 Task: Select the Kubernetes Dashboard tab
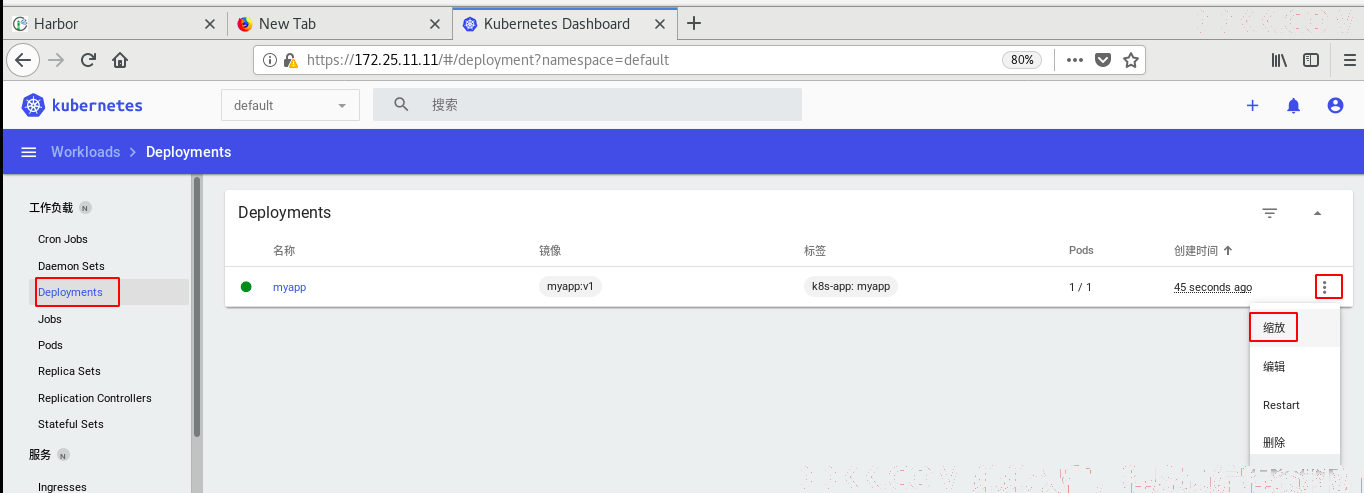(565, 24)
